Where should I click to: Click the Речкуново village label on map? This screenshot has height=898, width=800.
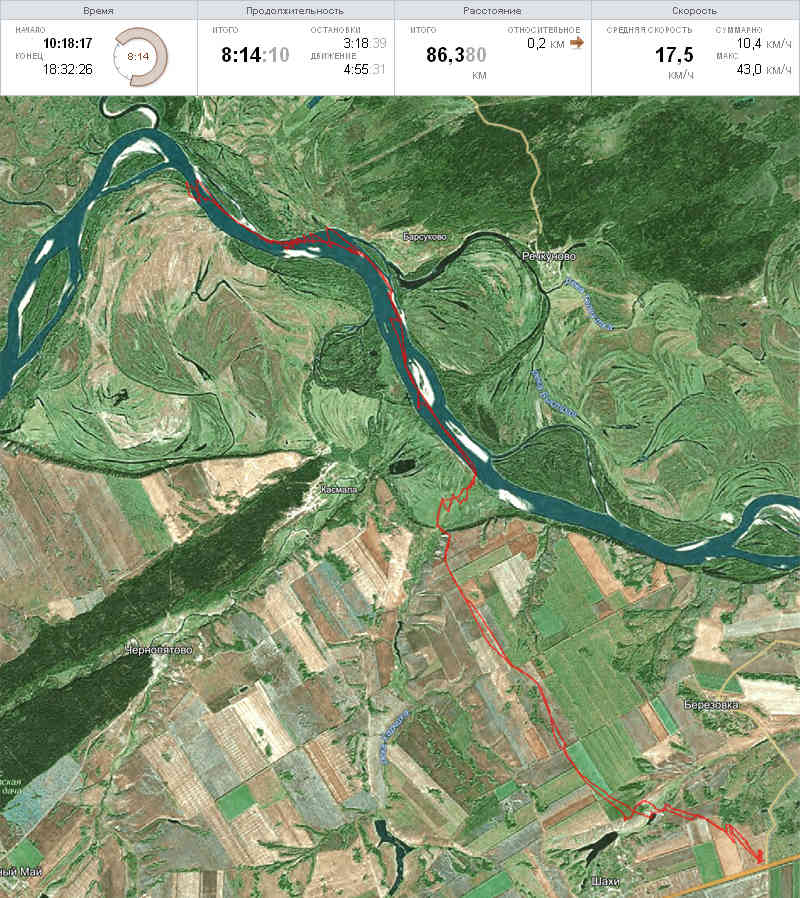(549, 256)
